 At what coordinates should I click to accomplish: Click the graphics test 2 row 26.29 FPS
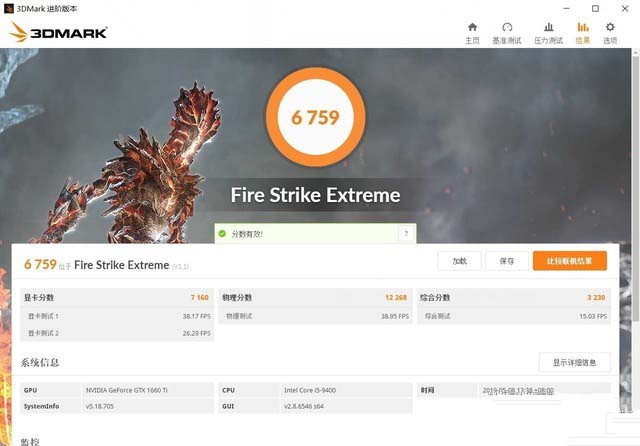pos(117,333)
